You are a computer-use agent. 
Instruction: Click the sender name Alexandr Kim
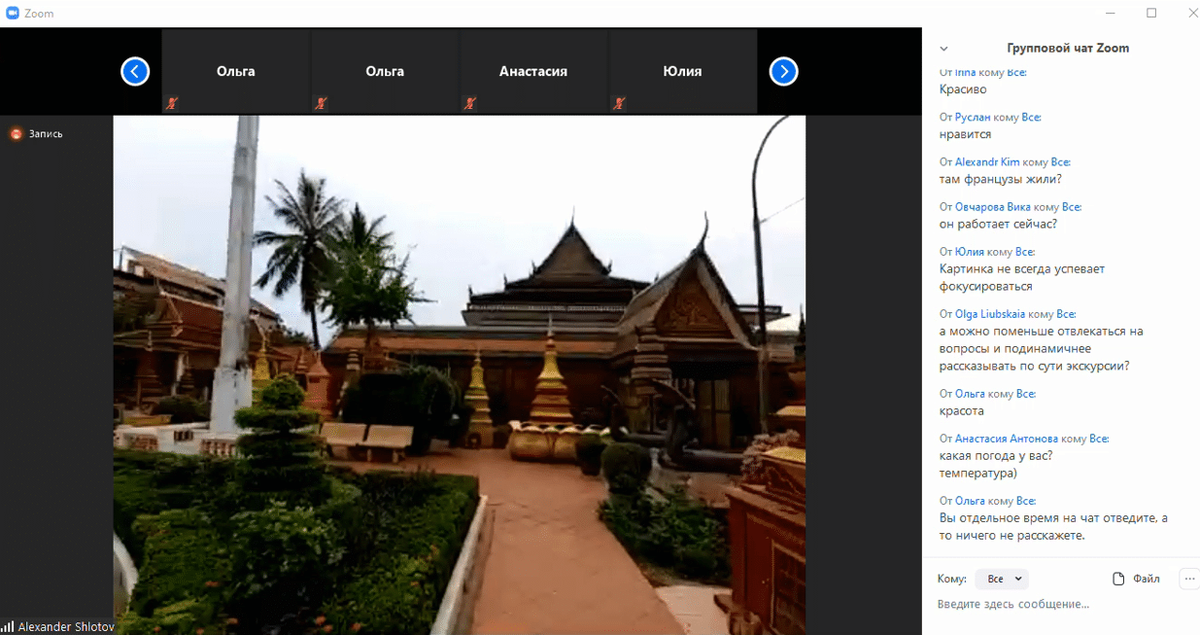(988, 162)
